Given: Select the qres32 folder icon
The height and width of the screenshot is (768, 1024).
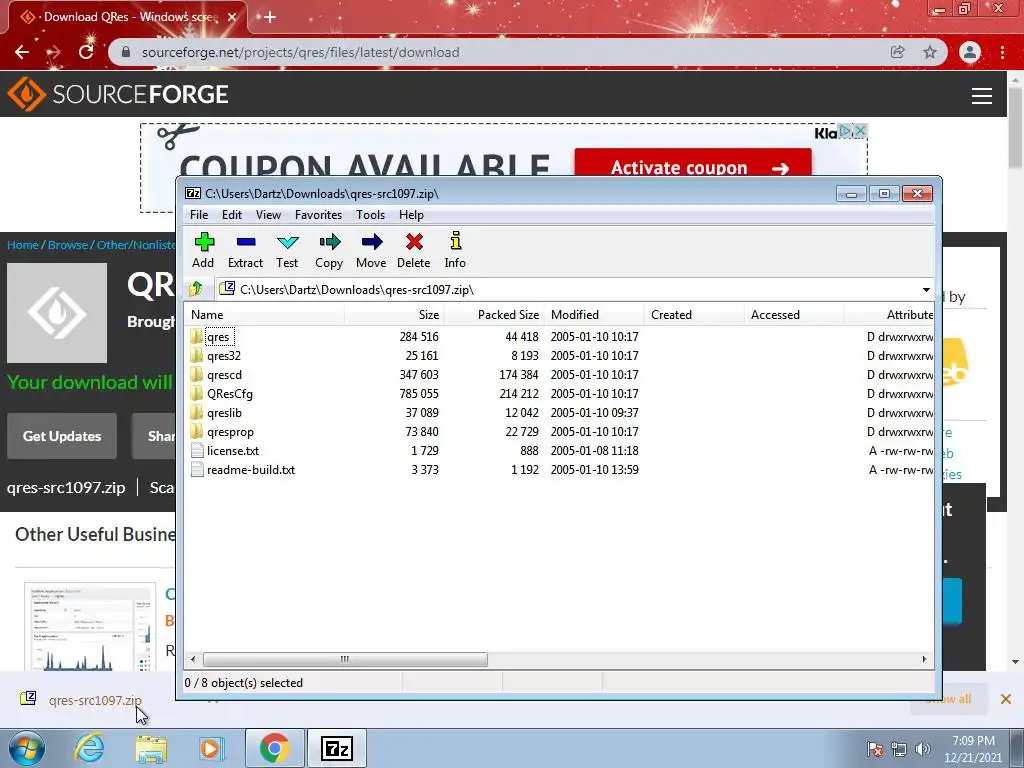Looking at the screenshot, I should [197, 355].
